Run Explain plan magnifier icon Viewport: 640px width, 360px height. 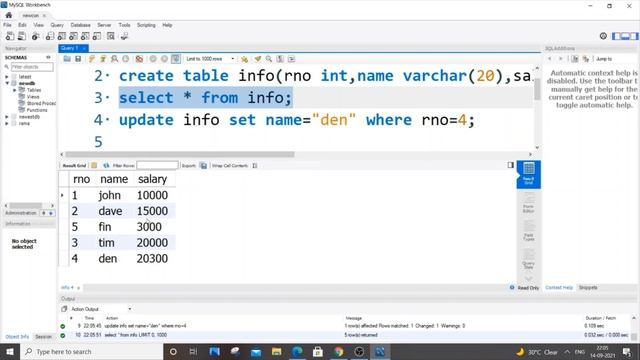click(114, 59)
